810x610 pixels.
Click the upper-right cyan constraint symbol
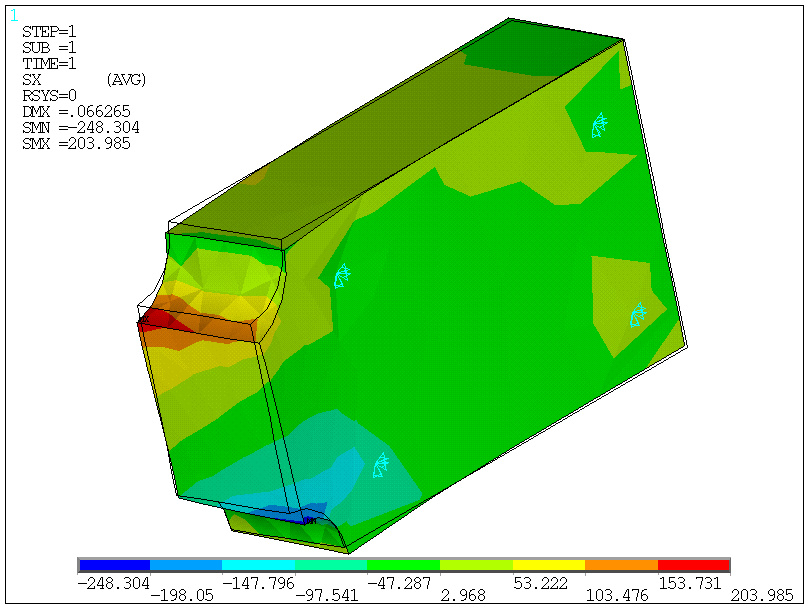[600, 125]
